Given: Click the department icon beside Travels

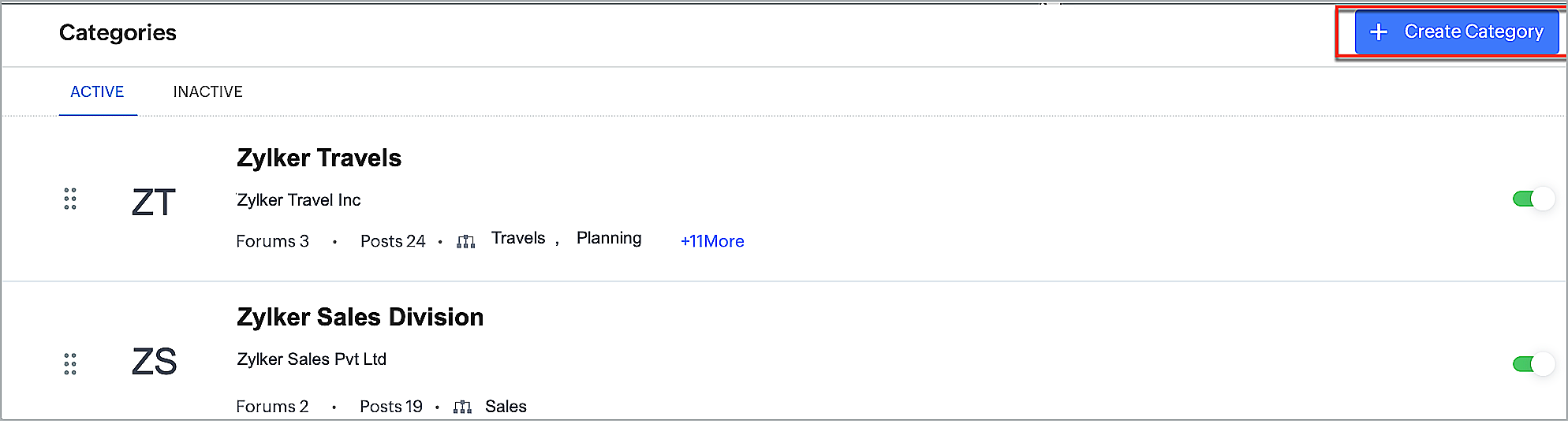Looking at the screenshot, I should [466, 242].
